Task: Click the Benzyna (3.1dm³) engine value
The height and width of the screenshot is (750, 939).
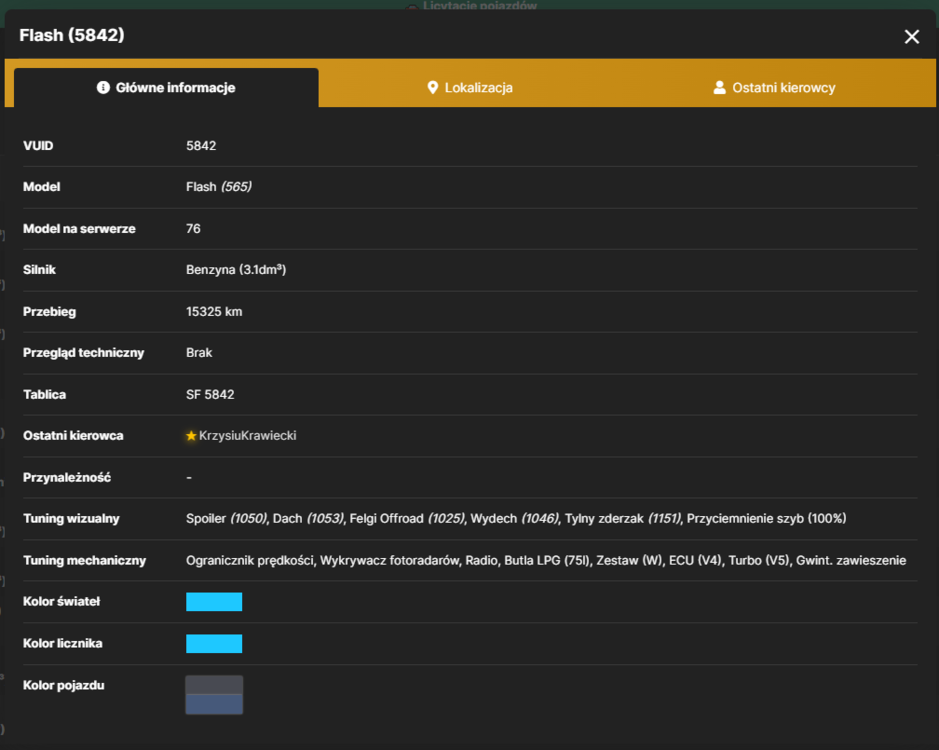Action: tap(236, 270)
